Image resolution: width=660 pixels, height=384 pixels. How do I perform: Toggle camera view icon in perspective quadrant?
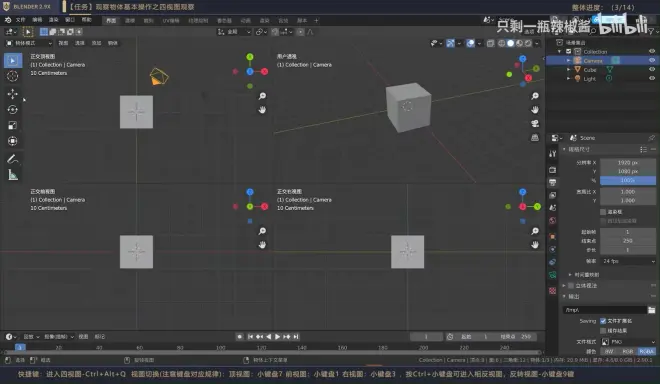pos(535,123)
